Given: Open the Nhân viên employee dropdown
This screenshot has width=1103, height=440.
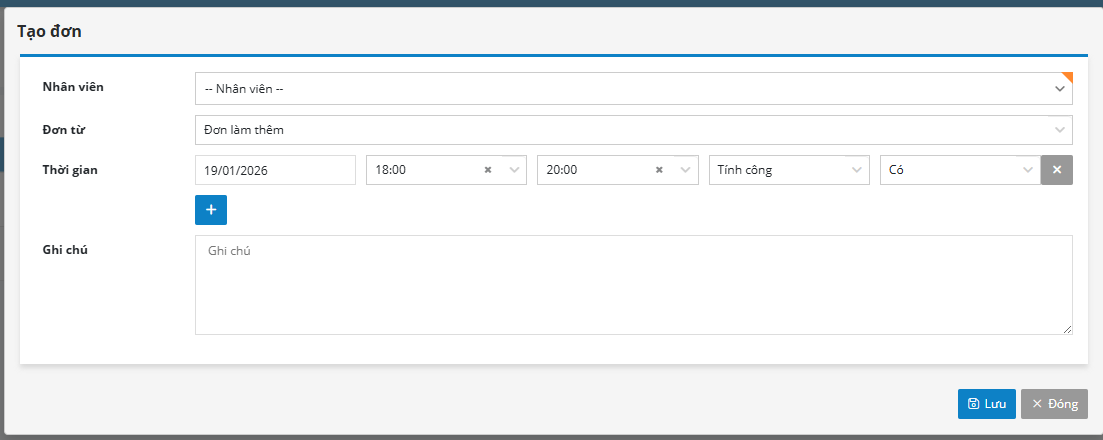Looking at the screenshot, I should [x=632, y=88].
